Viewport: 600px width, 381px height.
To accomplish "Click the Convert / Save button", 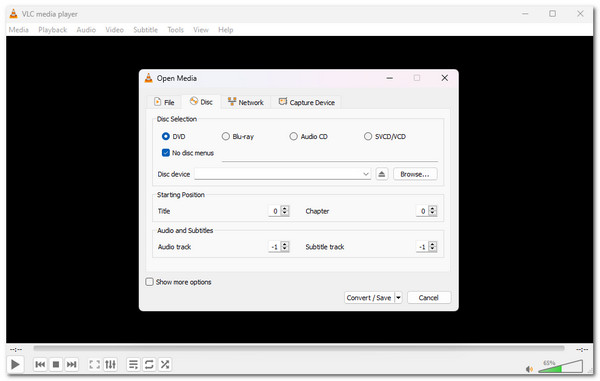I will coord(369,297).
